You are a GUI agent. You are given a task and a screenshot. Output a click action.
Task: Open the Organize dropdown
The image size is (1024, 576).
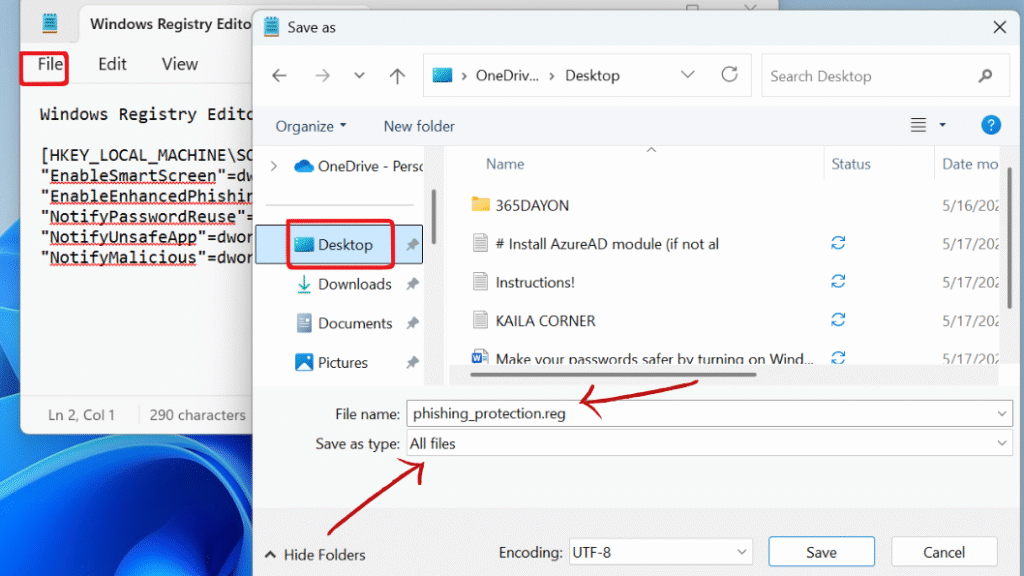click(311, 126)
